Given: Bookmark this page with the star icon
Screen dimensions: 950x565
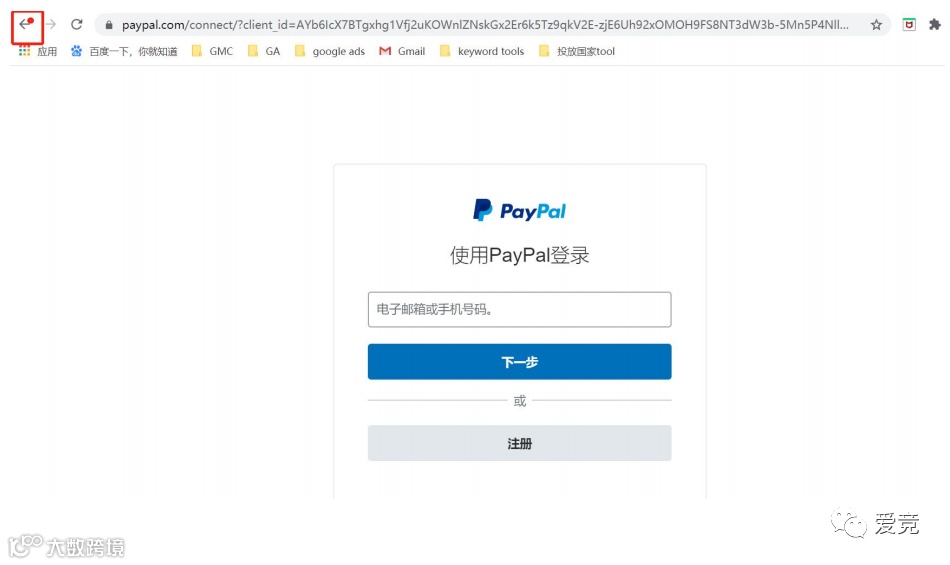Looking at the screenshot, I should 876,25.
